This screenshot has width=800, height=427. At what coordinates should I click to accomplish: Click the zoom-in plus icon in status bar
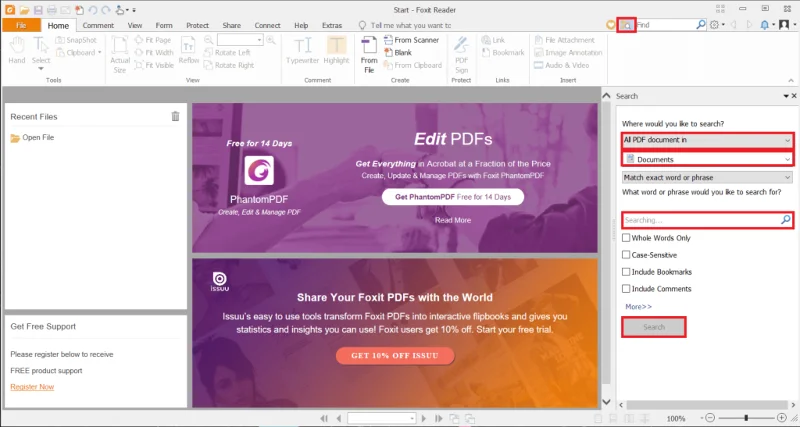tap(781, 418)
